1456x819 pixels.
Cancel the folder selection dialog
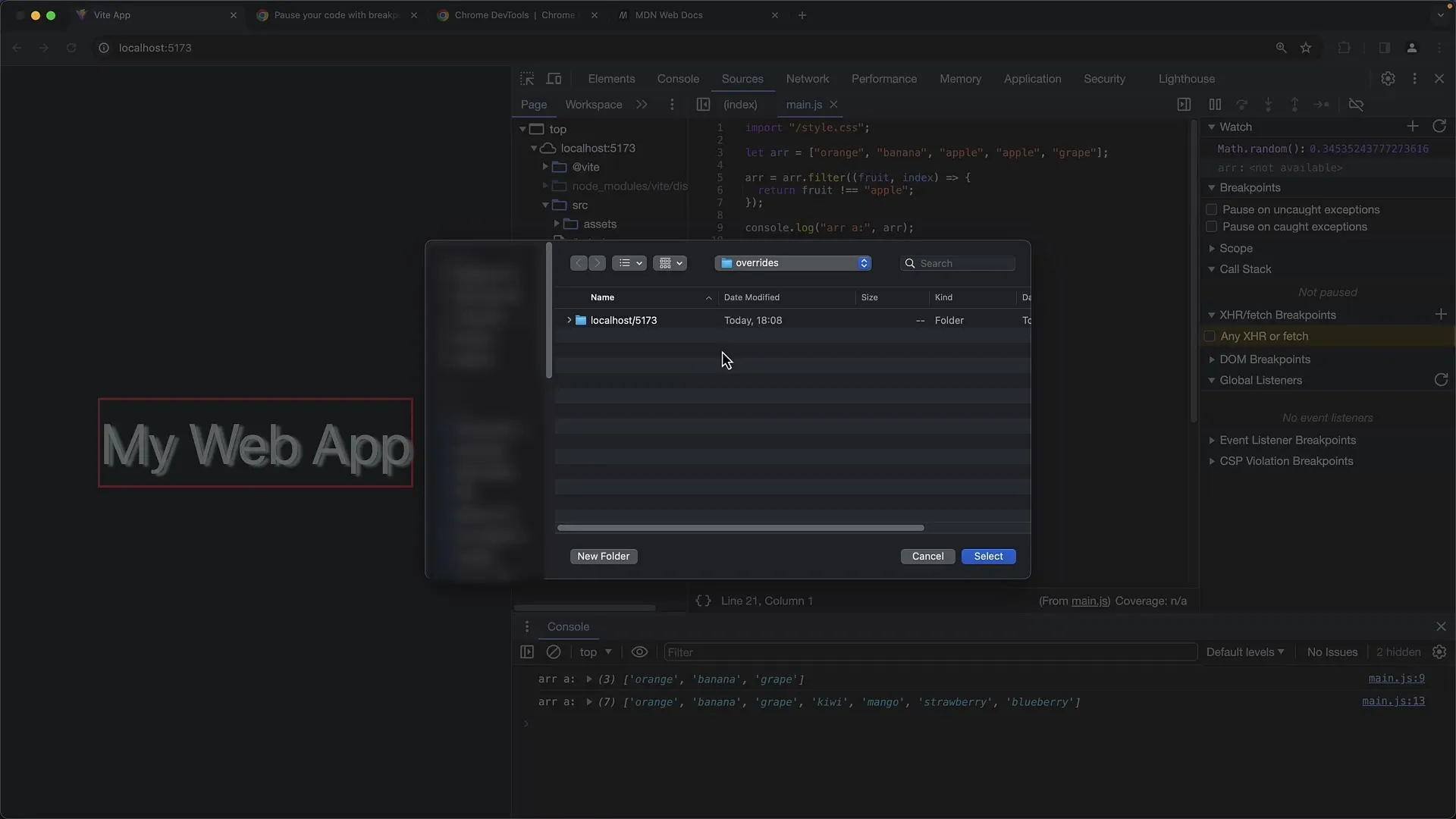[x=927, y=557]
